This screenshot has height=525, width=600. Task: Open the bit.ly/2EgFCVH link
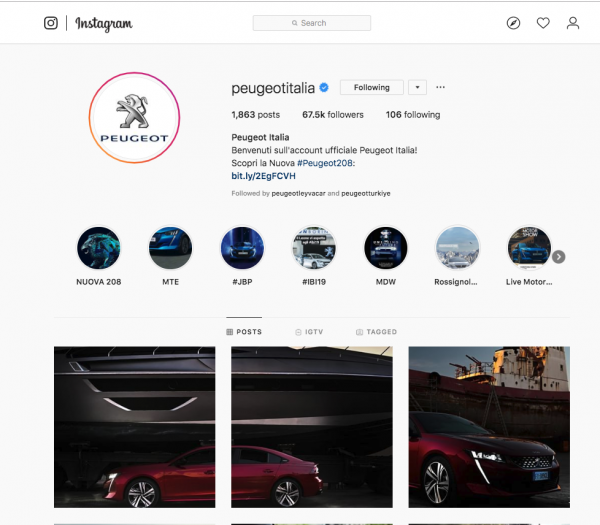tap(263, 176)
